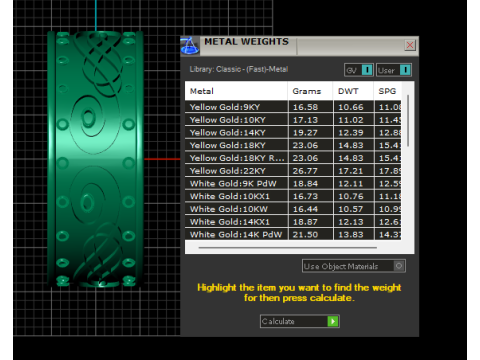This screenshot has height=360, width=480.
Task: Click the 21.50 grams value
Action: (x=305, y=235)
